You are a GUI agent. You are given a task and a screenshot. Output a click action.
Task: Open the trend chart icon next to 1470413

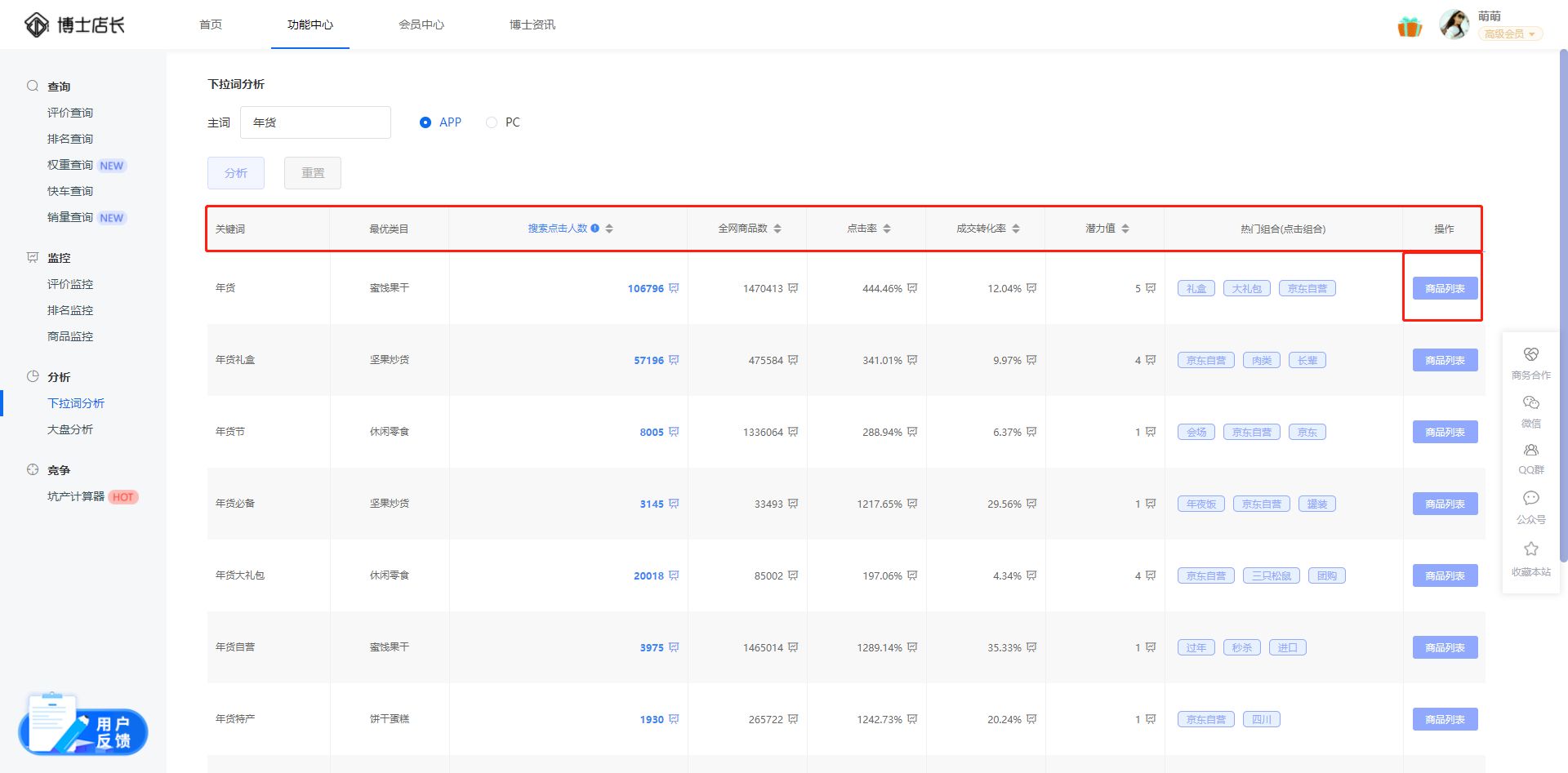793,288
